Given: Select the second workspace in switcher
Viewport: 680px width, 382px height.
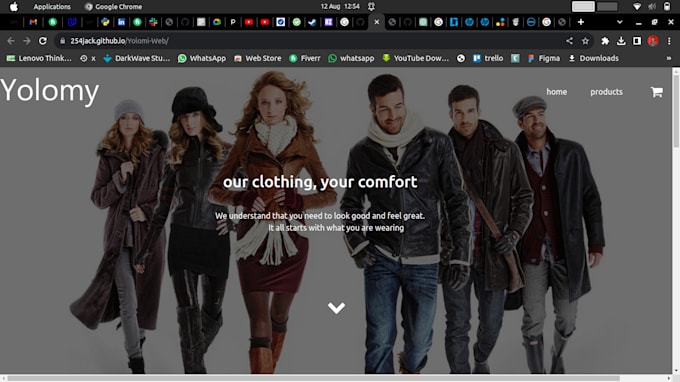Looking at the screenshot, I should click(607, 7).
